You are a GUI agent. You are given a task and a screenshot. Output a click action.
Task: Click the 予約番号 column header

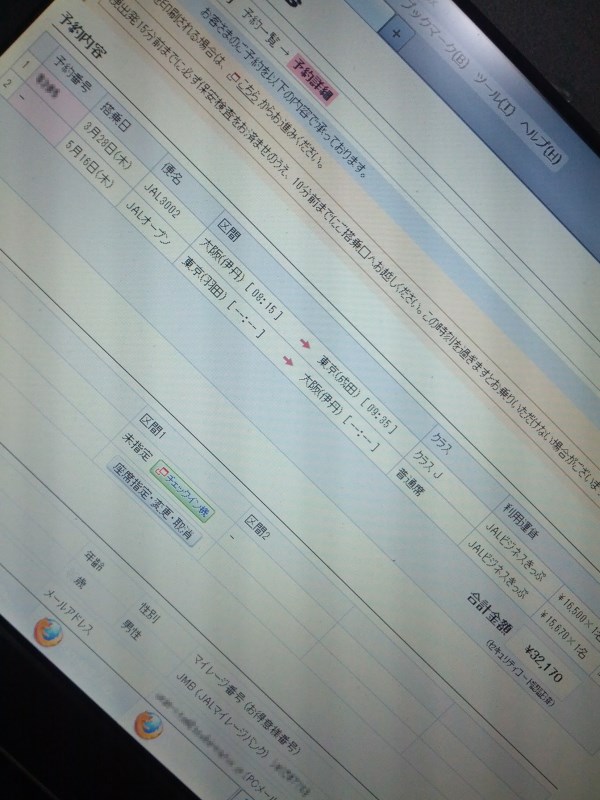point(73,75)
